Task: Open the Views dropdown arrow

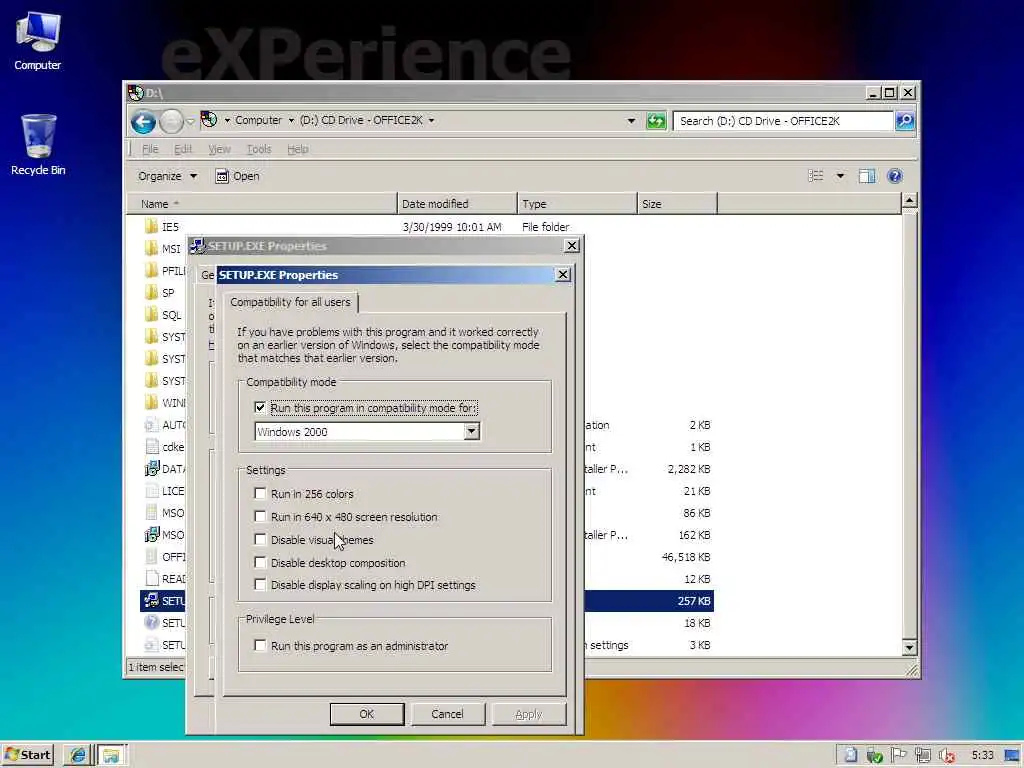Action: click(840, 176)
